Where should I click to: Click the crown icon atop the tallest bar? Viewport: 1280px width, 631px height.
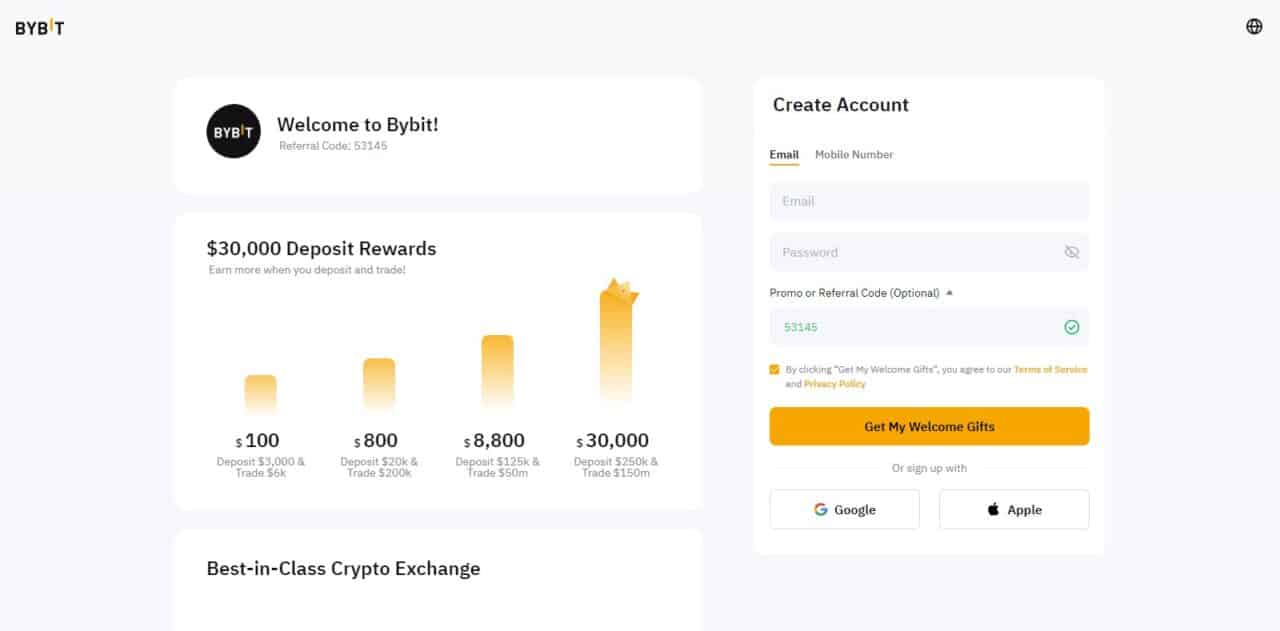pyautogui.click(x=620, y=293)
